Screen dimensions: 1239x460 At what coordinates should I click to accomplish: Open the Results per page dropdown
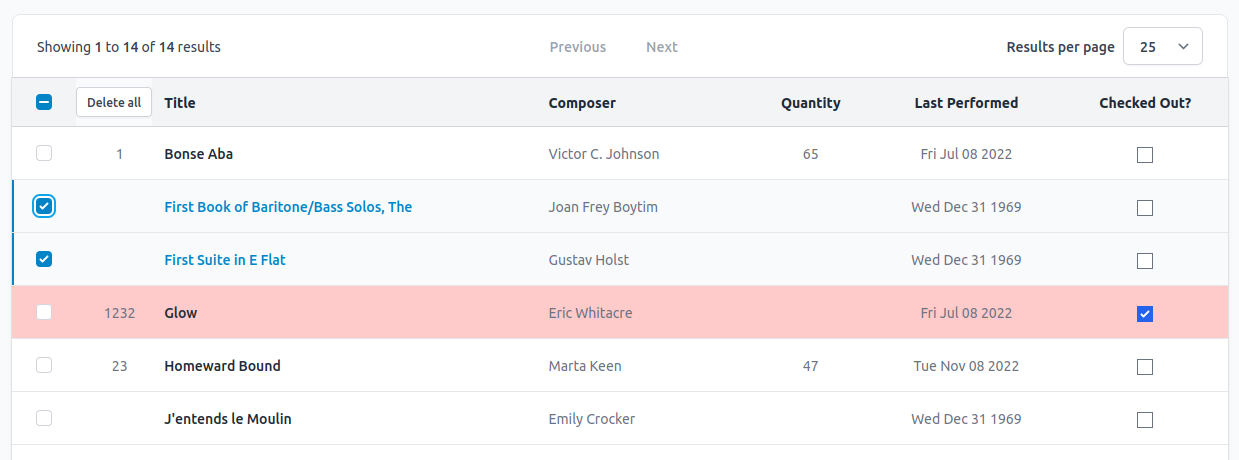coord(1163,47)
